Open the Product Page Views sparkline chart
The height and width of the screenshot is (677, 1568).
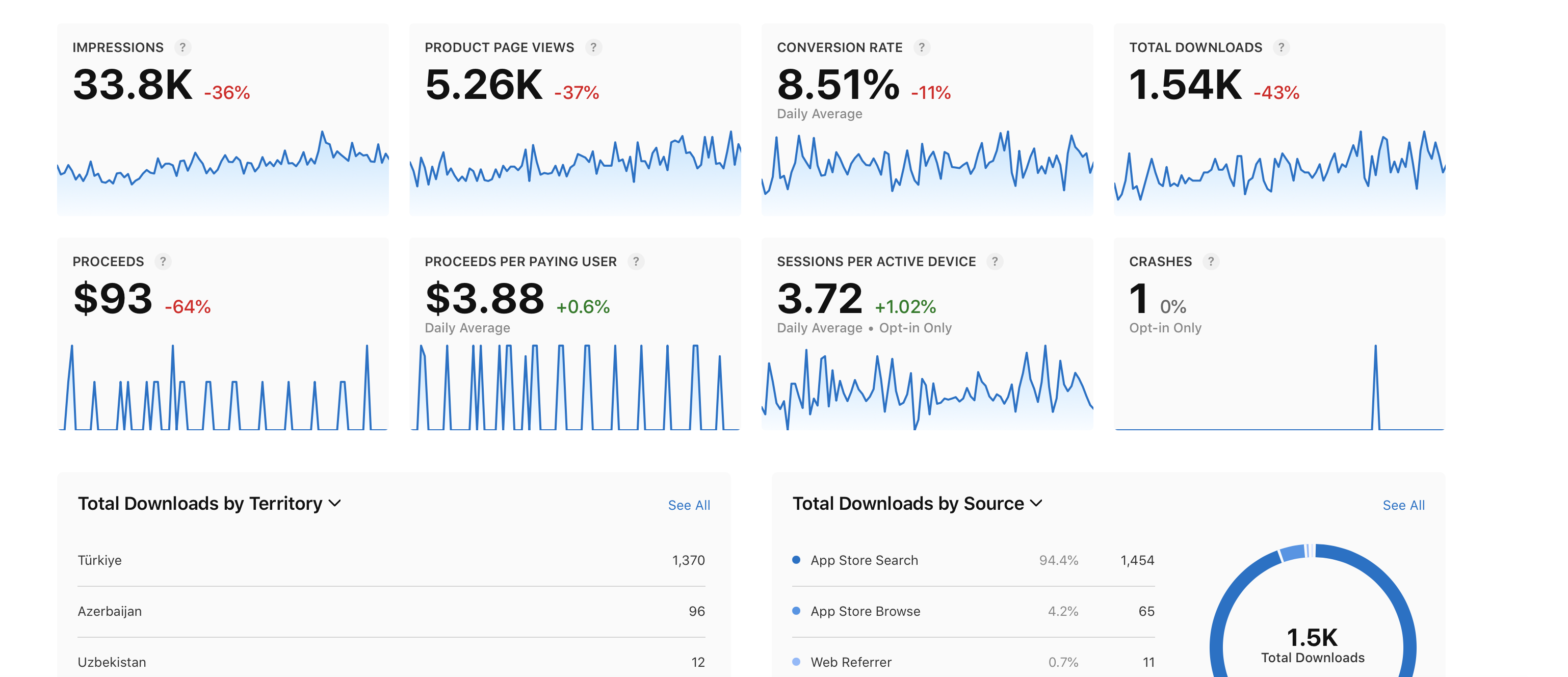(x=575, y=172)
